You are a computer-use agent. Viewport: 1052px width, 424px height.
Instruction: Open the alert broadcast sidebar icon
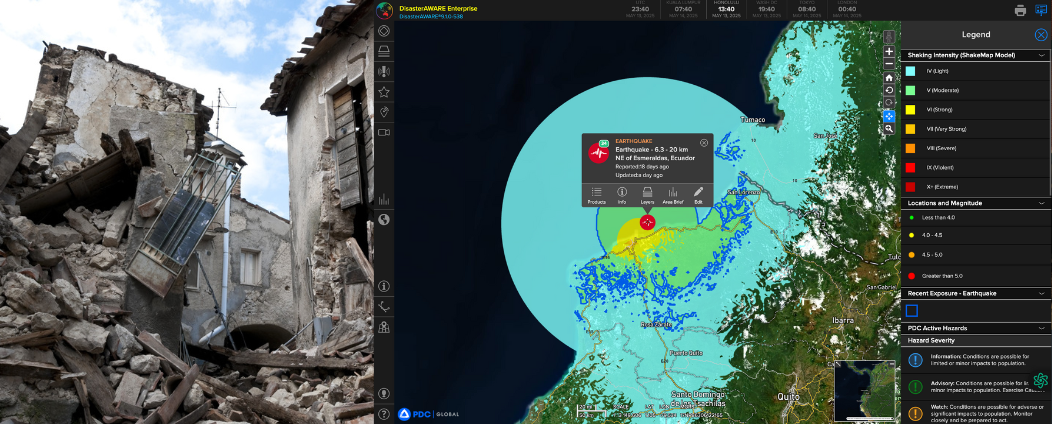384,71
